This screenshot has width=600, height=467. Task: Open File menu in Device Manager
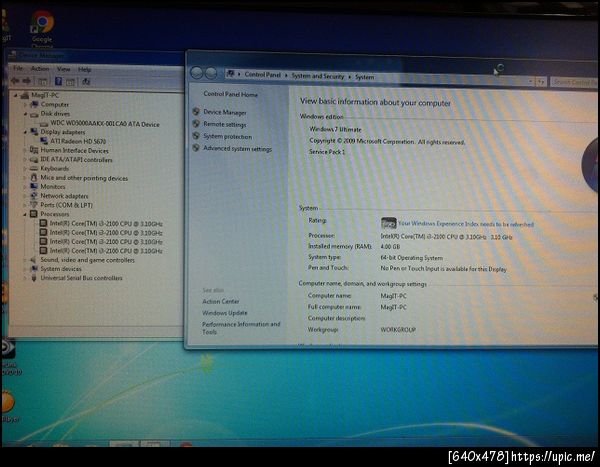18,69
